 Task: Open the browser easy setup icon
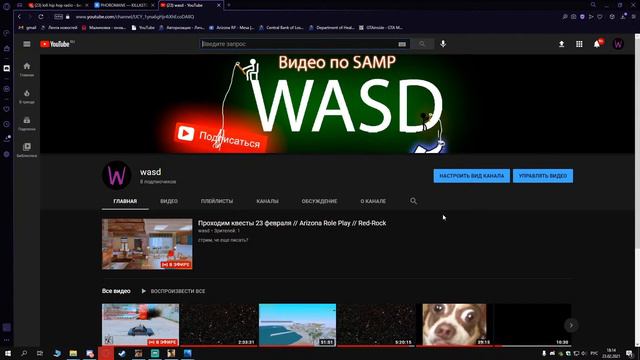[x=633, y=17]
